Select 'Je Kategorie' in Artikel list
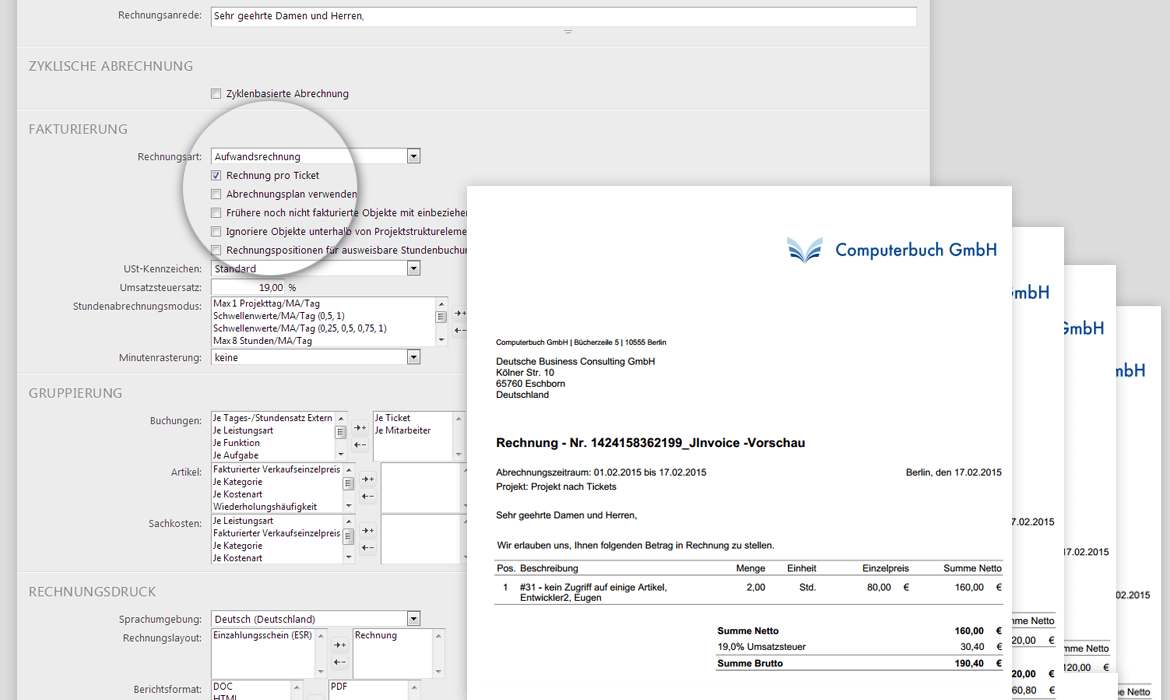This screenshot has height=700, width=1170. tap(237, 482)
